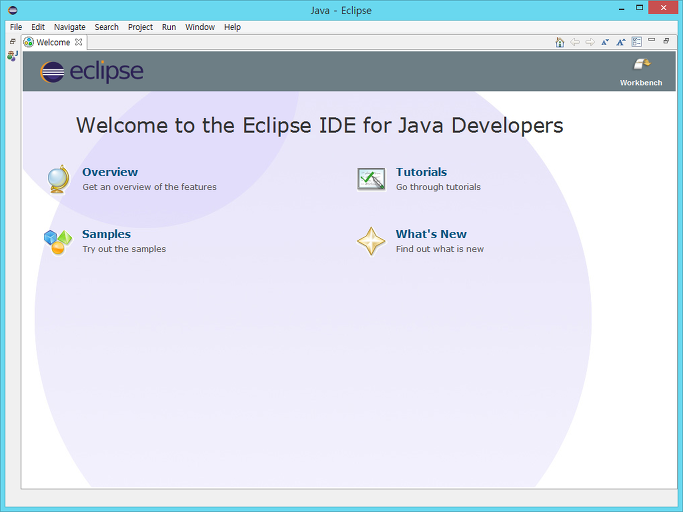The width and height of the screenshot is (683, 512).
Task: Click the Welcome tab's colored circle icon
Action: [x=29, y=42]
